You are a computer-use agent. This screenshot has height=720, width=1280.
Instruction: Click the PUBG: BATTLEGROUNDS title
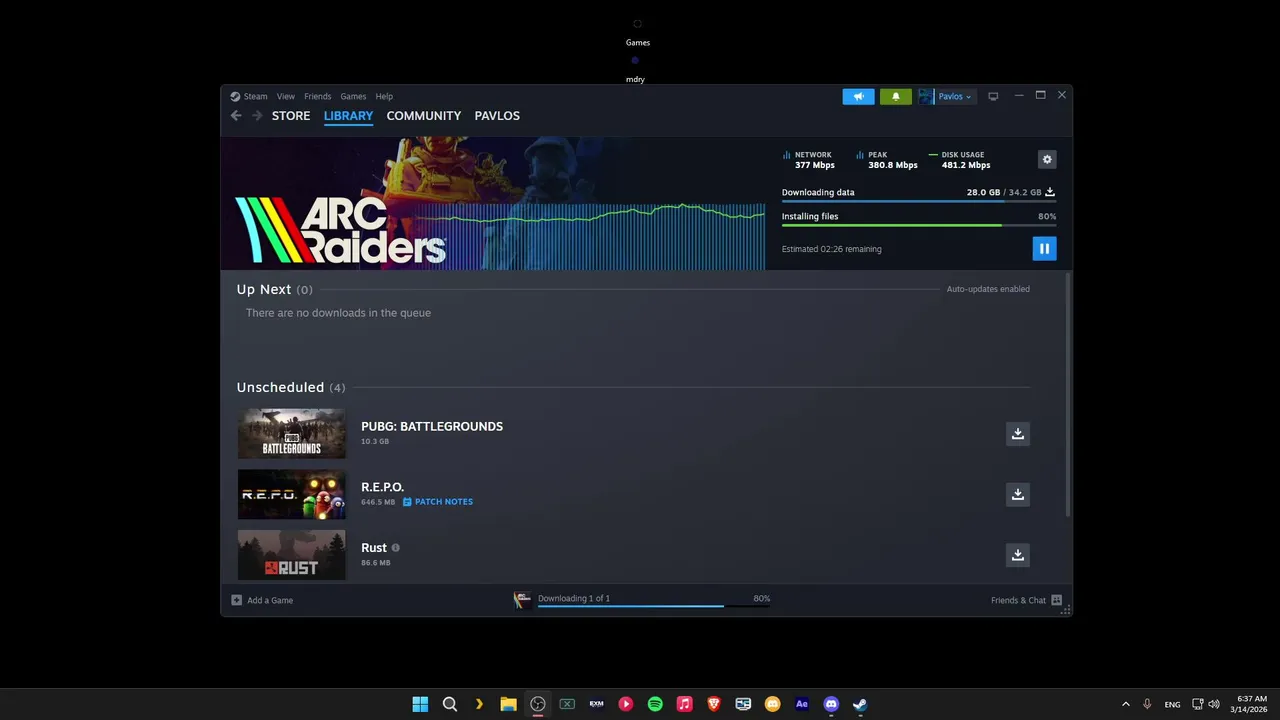[x=432, y=426]
